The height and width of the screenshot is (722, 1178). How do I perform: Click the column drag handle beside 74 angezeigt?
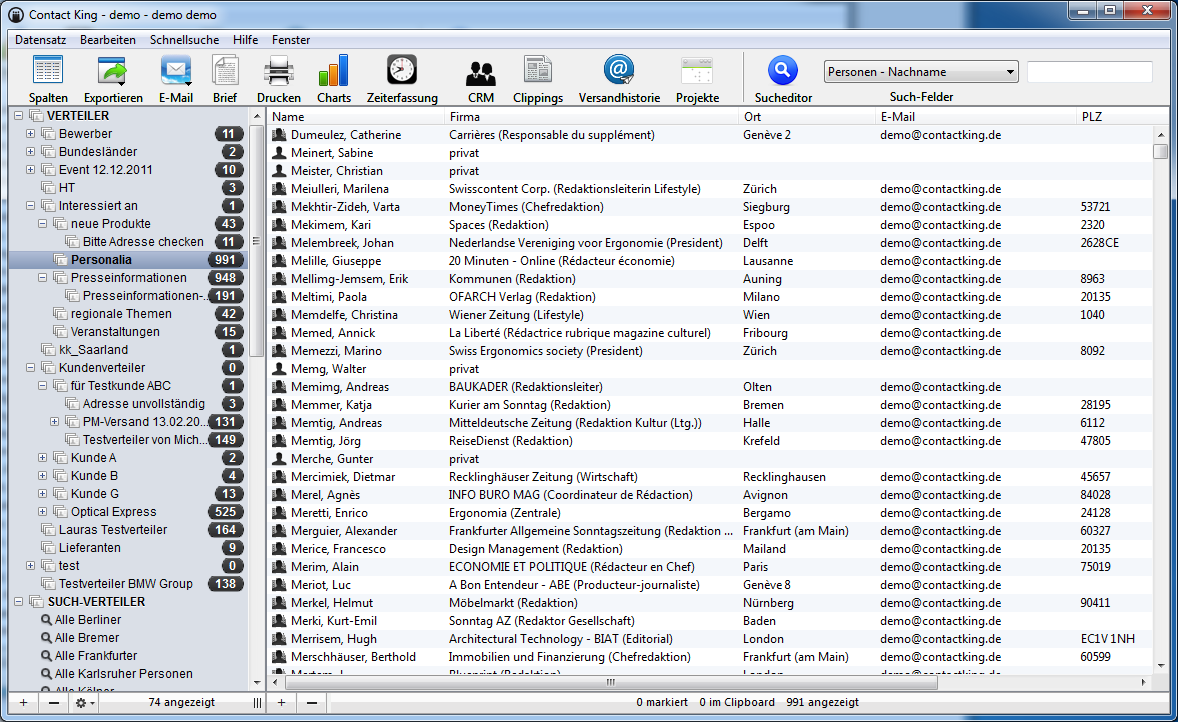(x=258, y=702)
